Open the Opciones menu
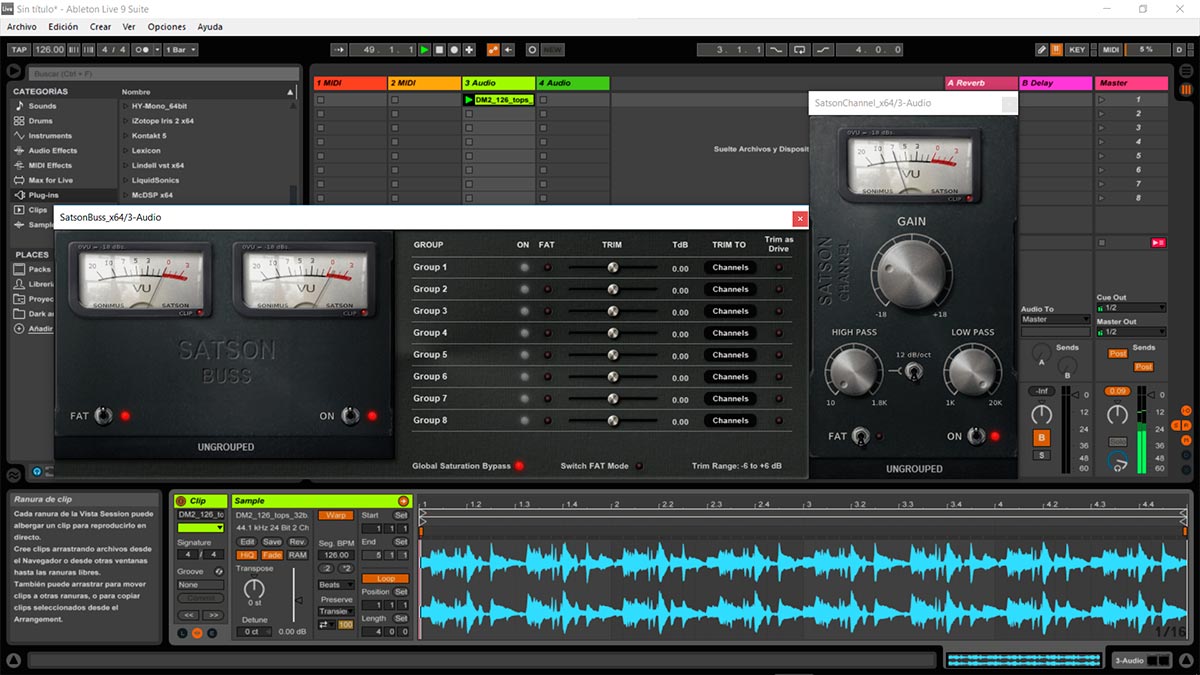The image size is (1200, 675). tap(167, 27)
